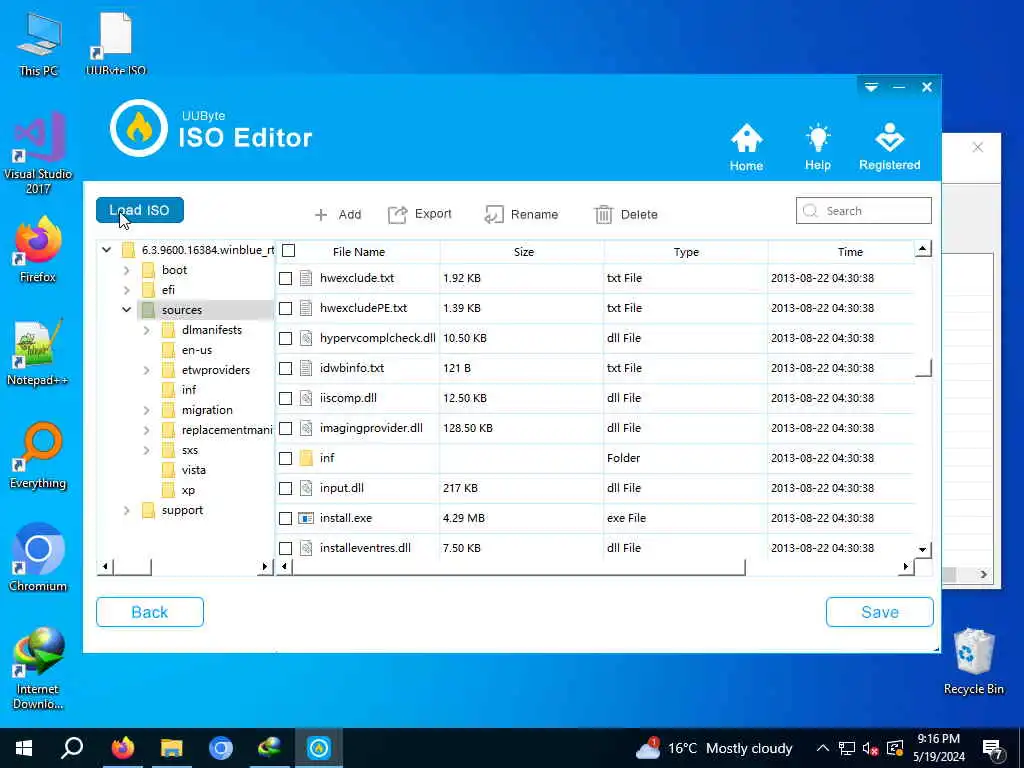The height and width of the screenshot is (768, 1024).
Task: Expand the efi folder in the tree
Action: tap(127, 290)
